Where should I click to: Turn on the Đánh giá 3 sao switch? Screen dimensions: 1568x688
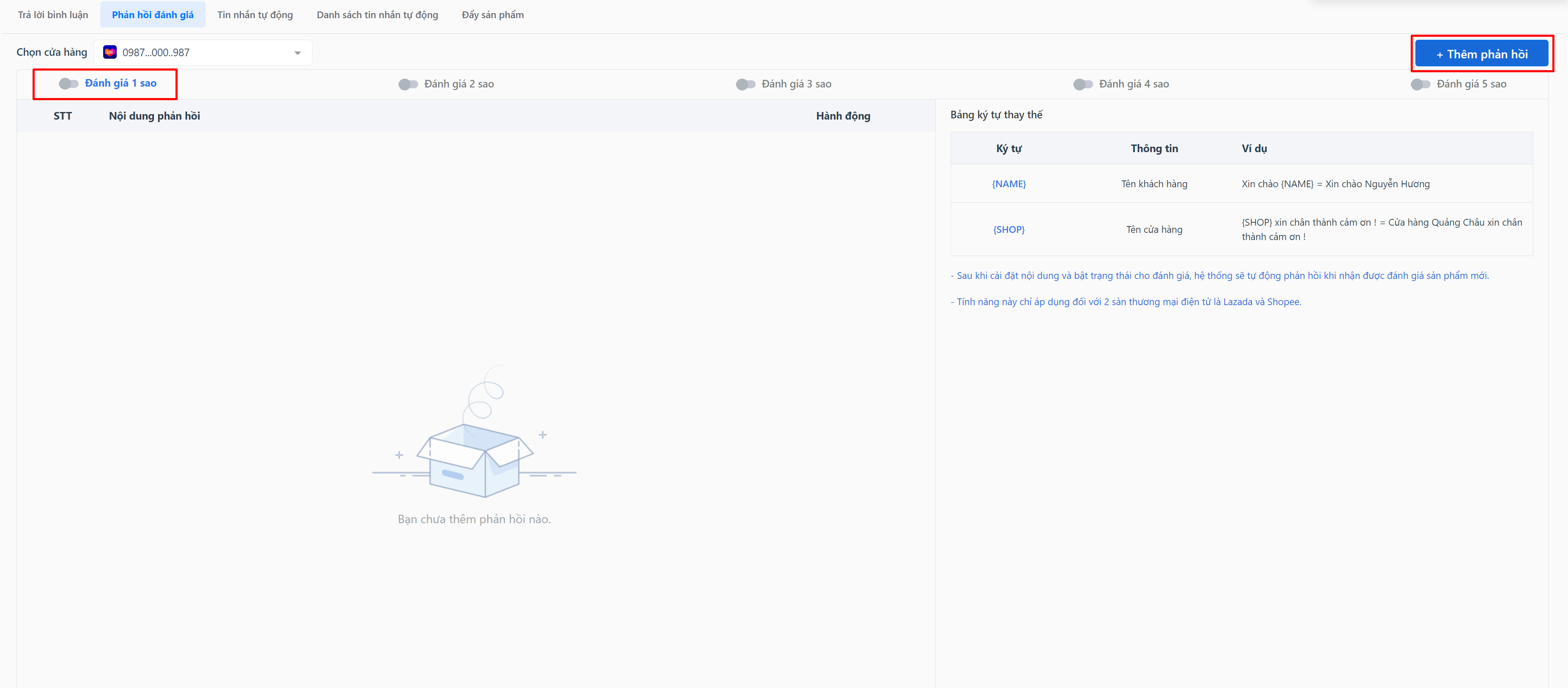[745, 84]
